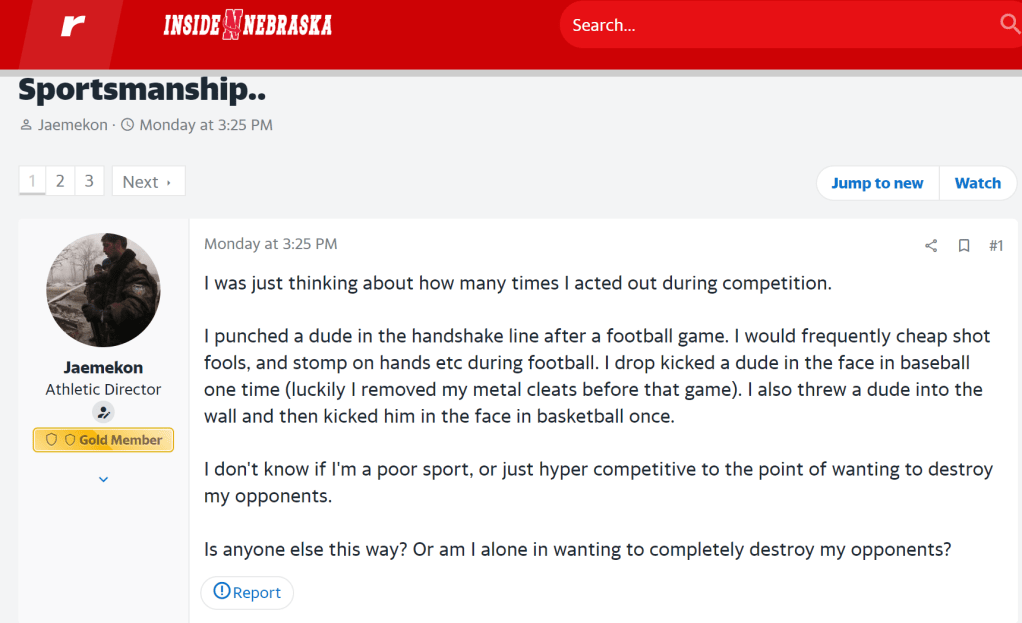This screenshot has width=1022, height=623.
Task: Select page 1 in pagination
Action: [32, 181]
